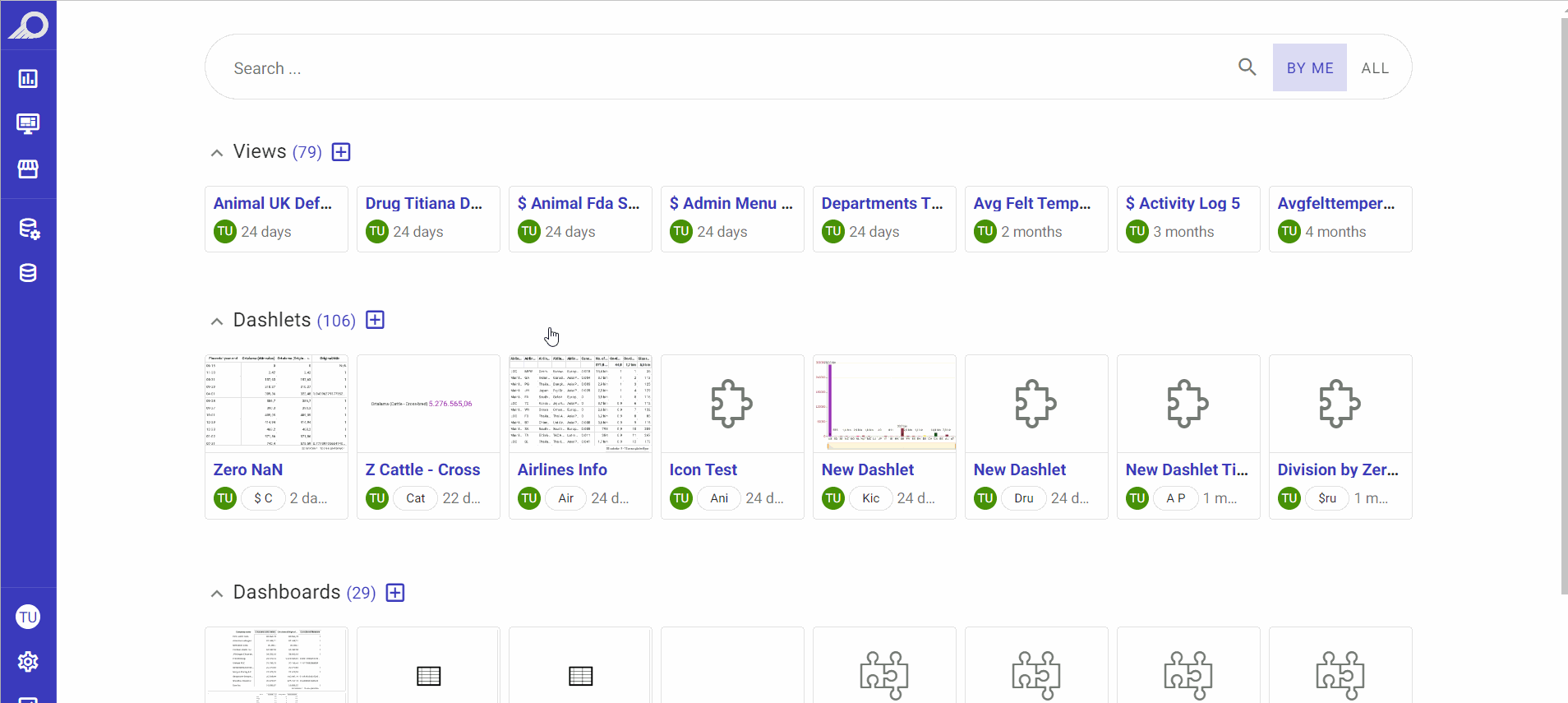Switch filter to BY ME
This screenshot has height=703, width=1568.
(1310, 67)
